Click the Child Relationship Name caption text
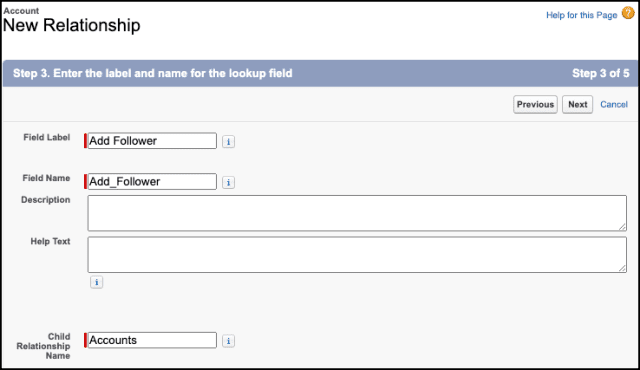Viewport: 640px width, 370px height. pyautogui.click(x=43, y=346)
